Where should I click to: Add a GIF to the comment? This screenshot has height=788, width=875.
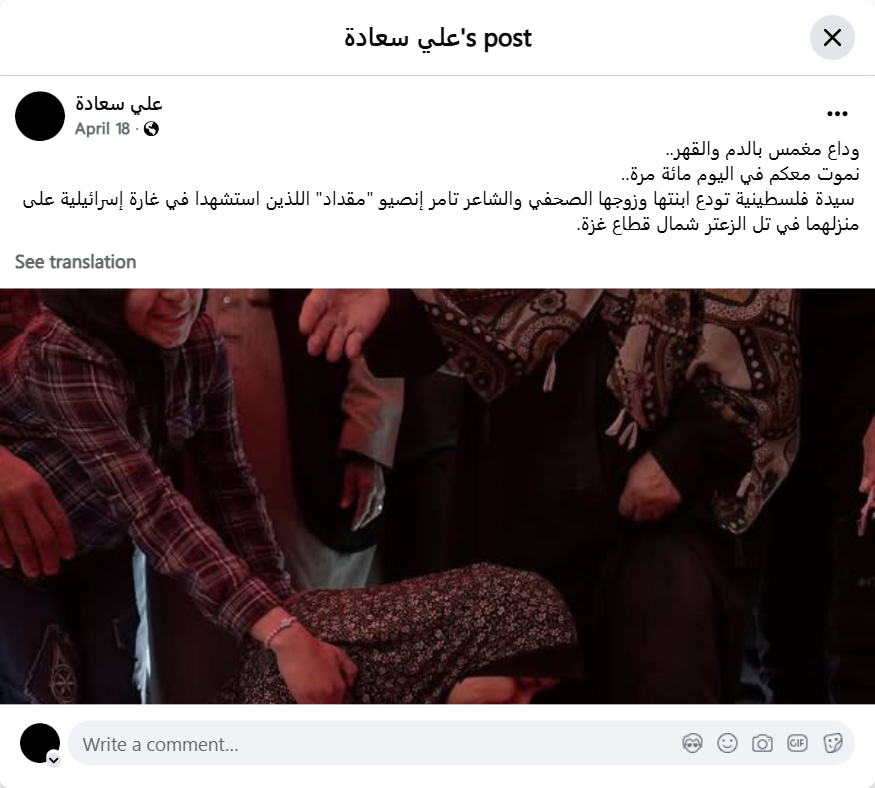797,743
